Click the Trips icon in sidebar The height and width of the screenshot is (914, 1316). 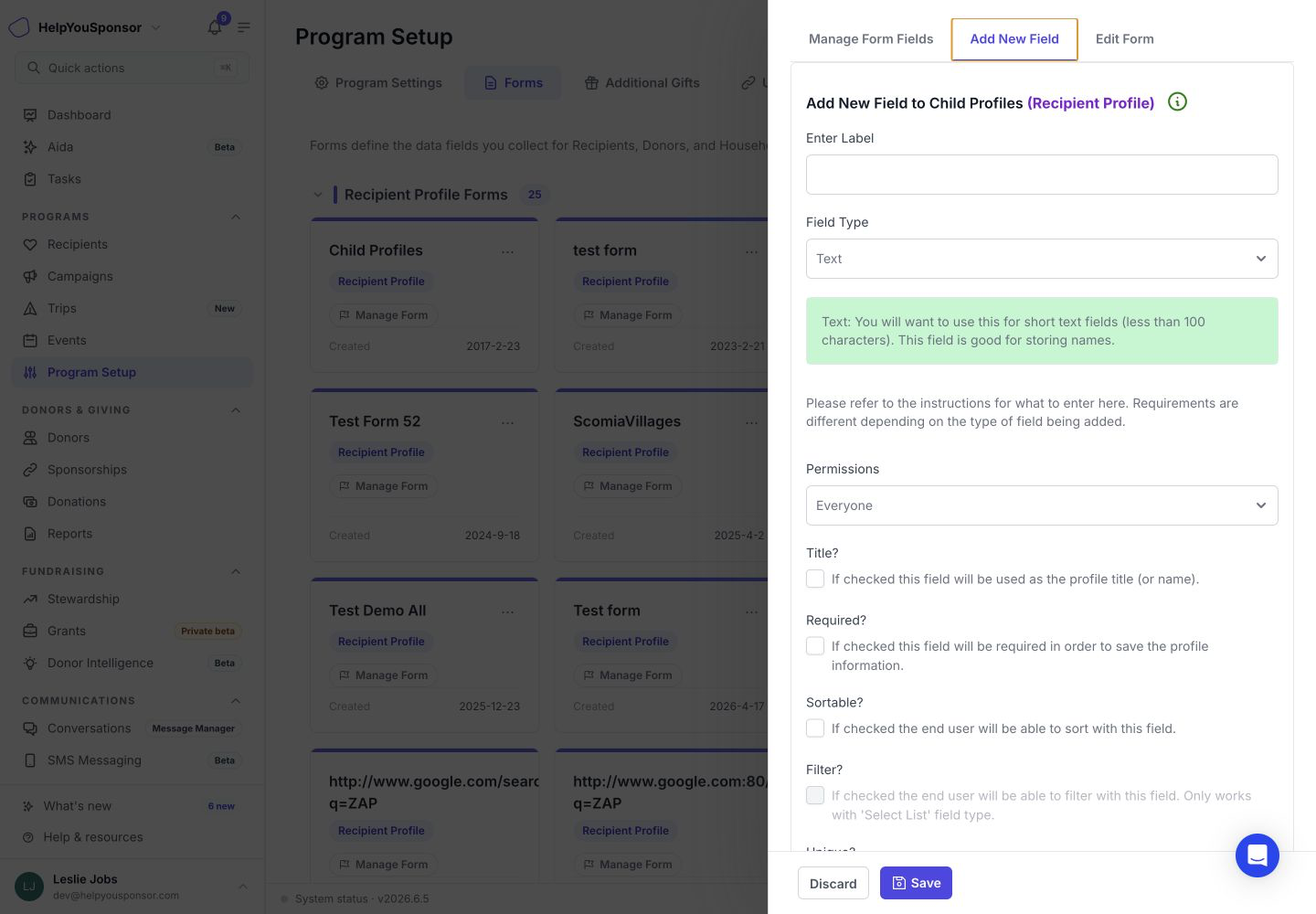(30, 309)
